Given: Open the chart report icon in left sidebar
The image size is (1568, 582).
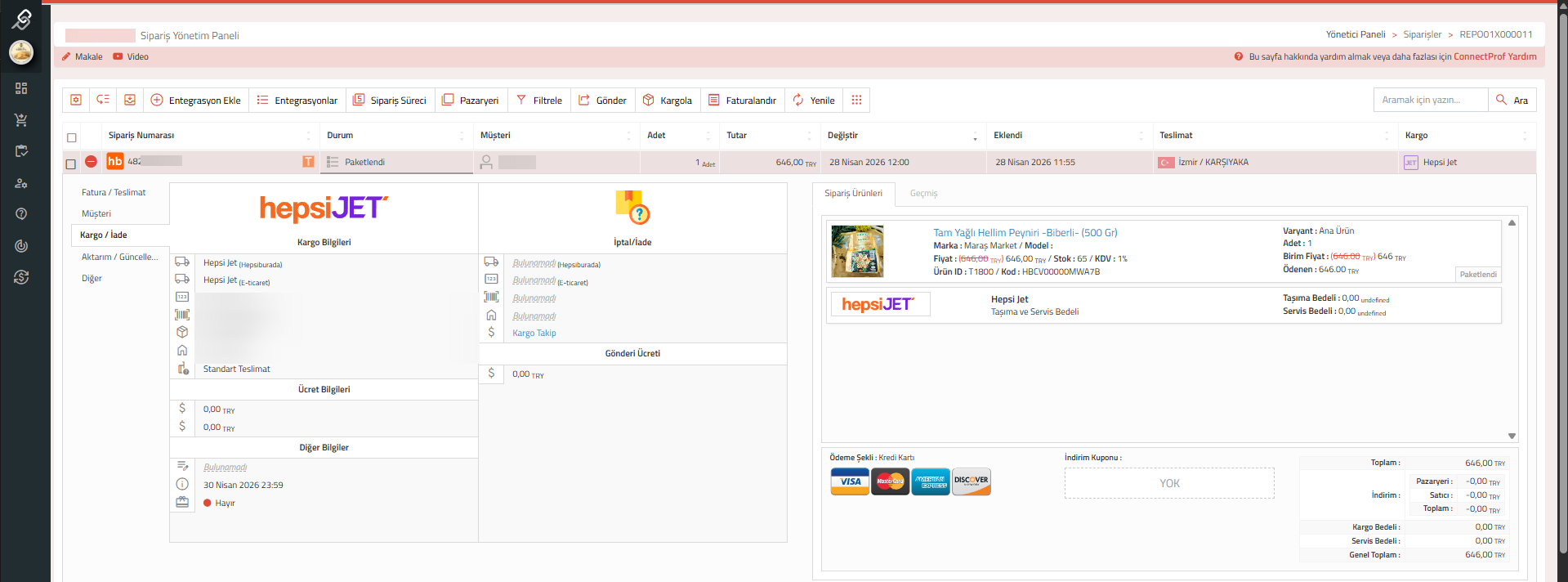Looking at the screenshot, I should pos(21,246).
